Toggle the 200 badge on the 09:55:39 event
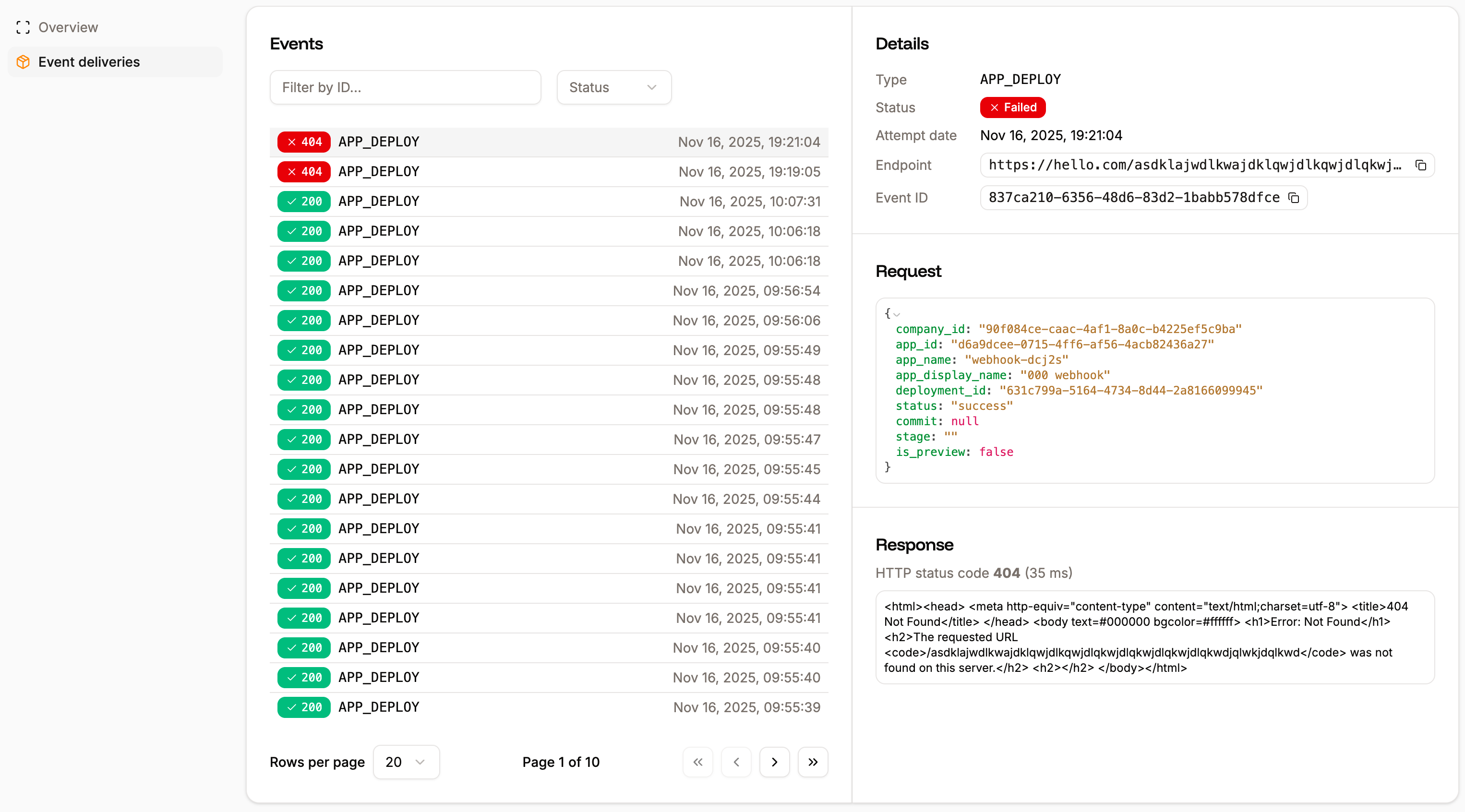The width and height of the screenshot is (1465, 812). point(303,707)
